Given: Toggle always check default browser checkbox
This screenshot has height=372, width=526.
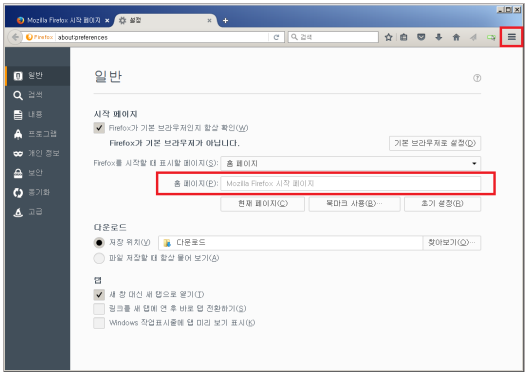Looking at the screenshot, I should pos(99,128).
